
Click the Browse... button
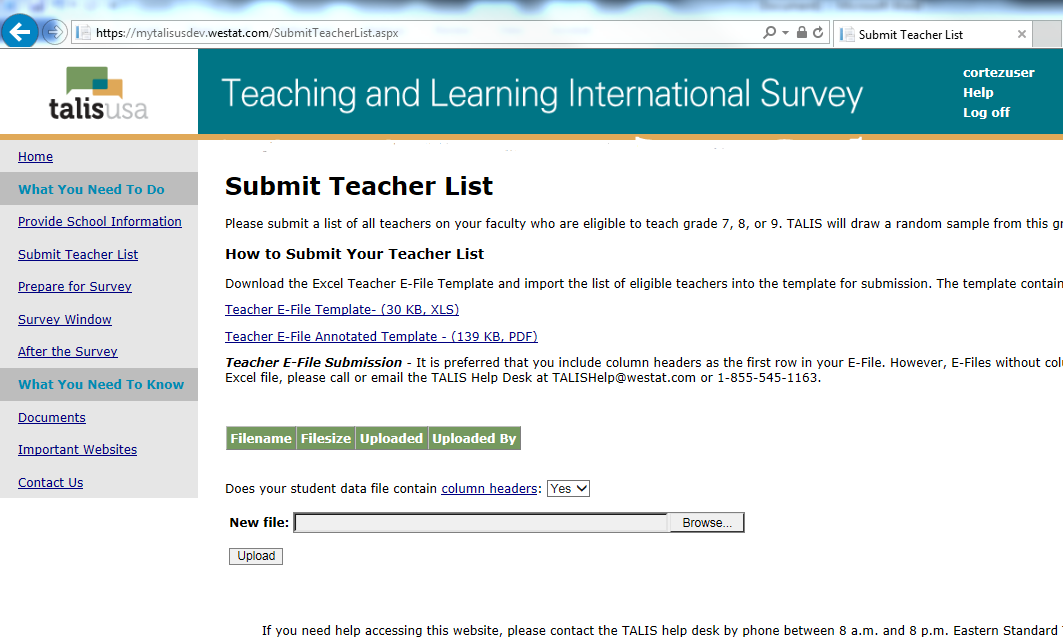click(x=706, y=523)
